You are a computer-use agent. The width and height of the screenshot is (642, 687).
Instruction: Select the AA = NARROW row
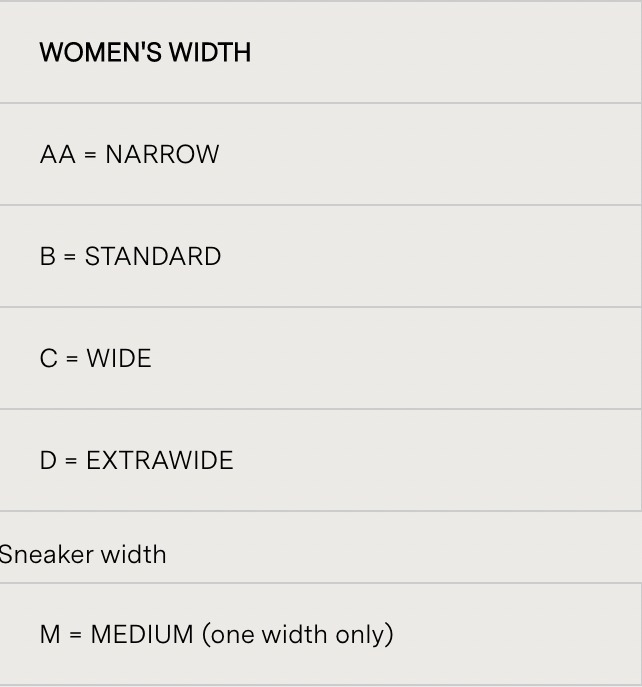click(x=320, y=154)
